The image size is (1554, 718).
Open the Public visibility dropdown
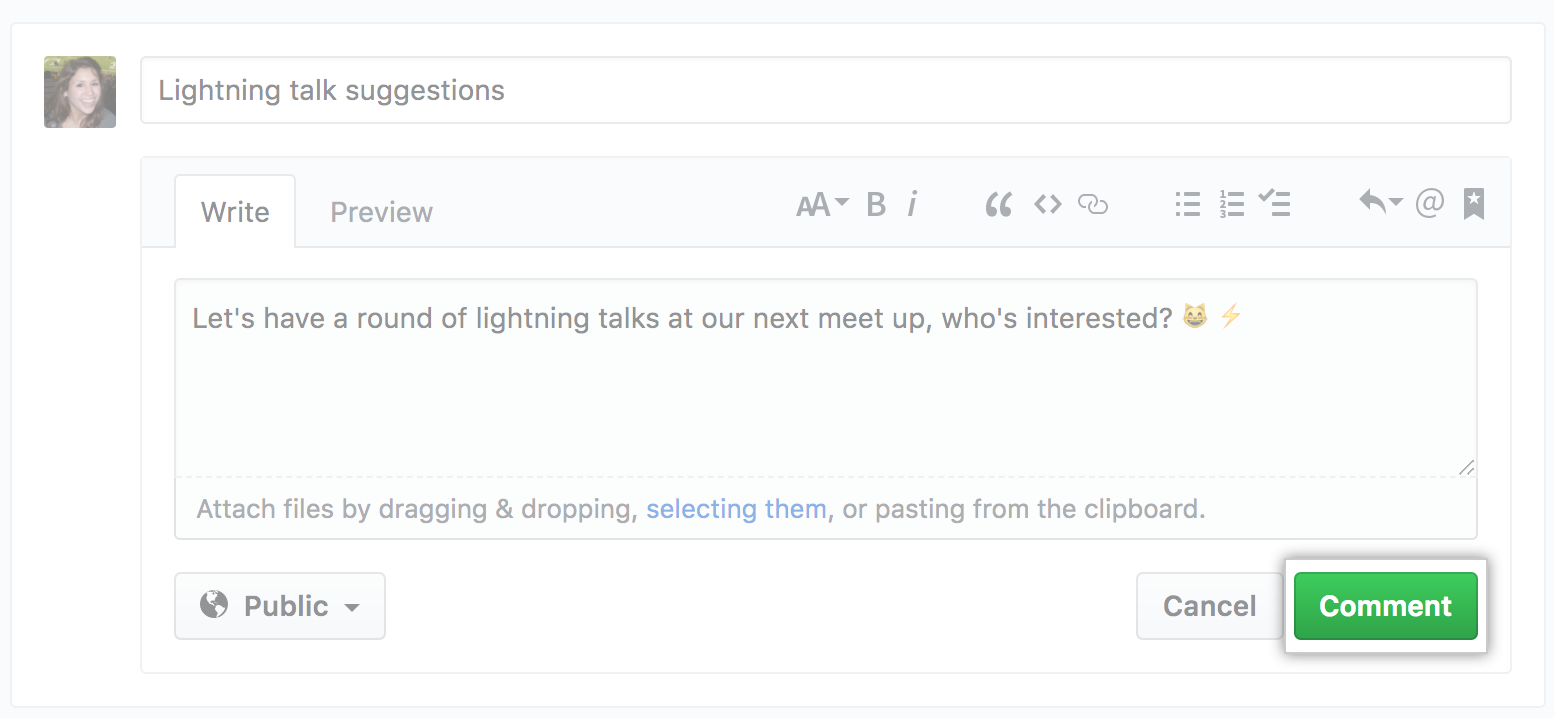(x=280, y=606)
